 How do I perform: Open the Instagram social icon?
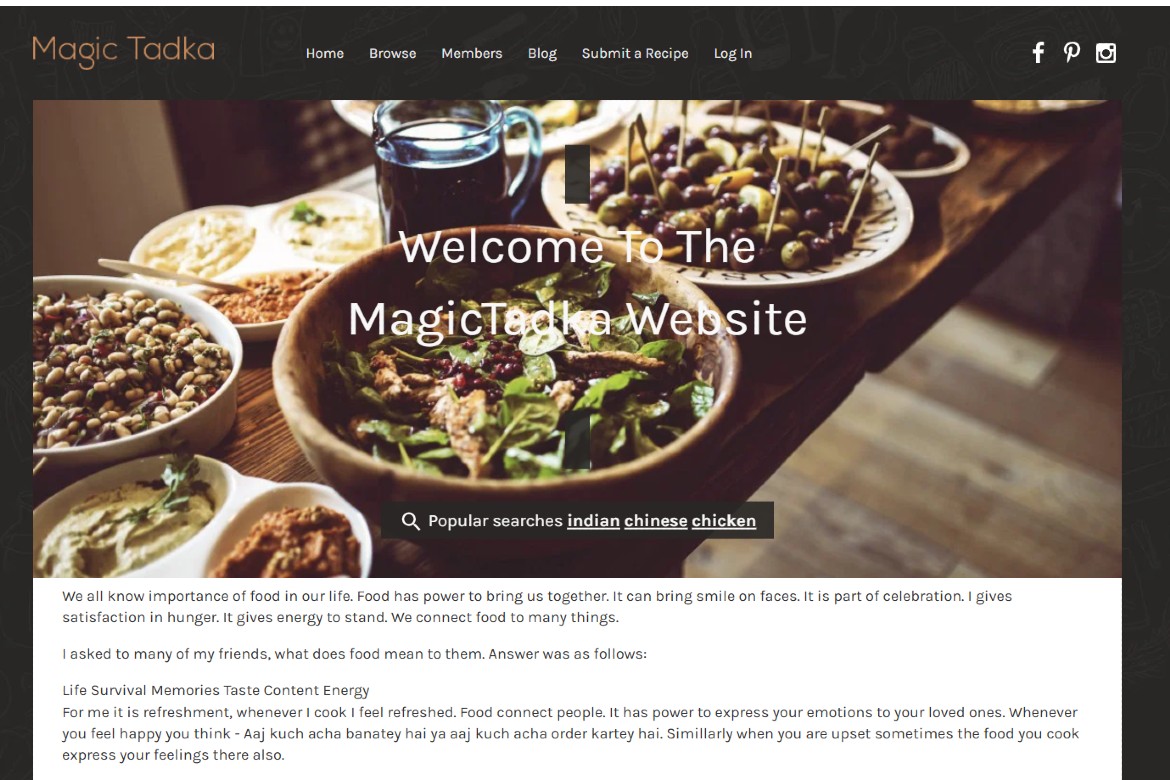tap(1106, 52)
